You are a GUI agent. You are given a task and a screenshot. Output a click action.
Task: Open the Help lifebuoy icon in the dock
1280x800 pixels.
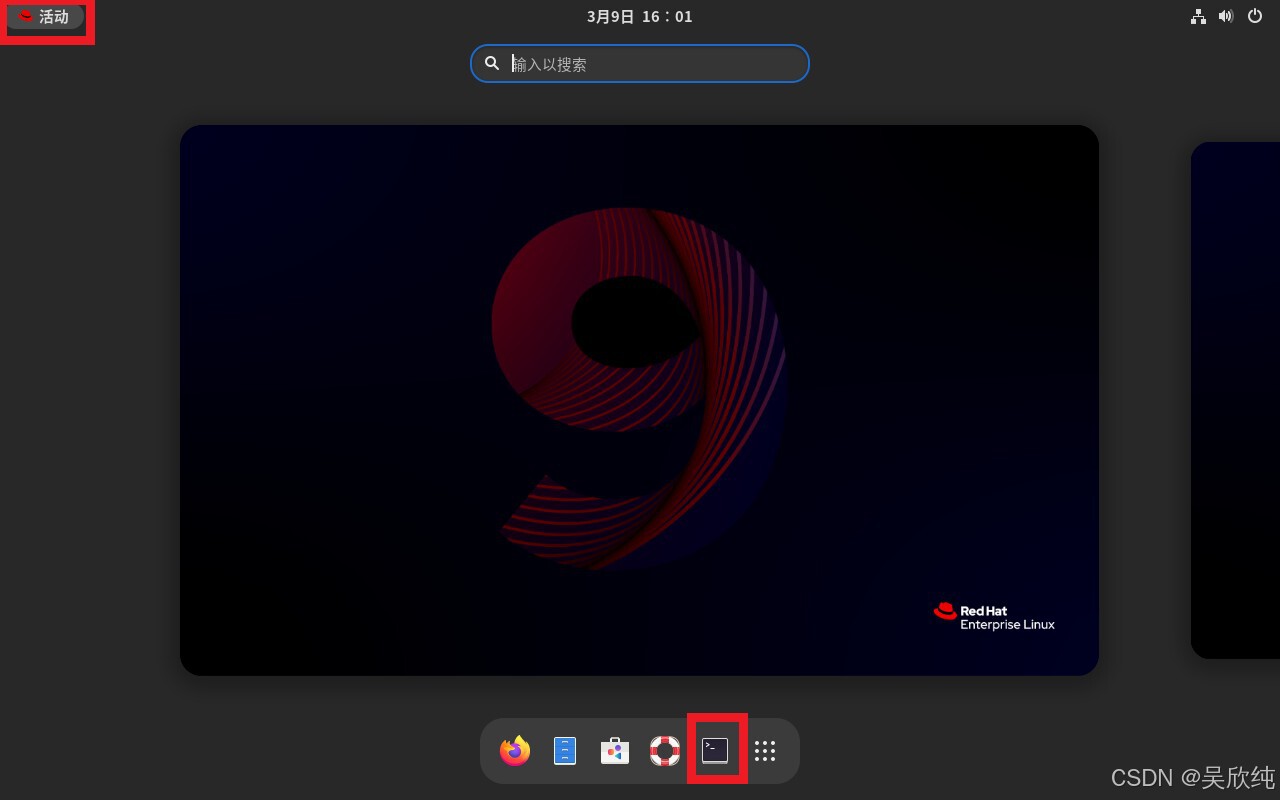click(x=665, y=751)
